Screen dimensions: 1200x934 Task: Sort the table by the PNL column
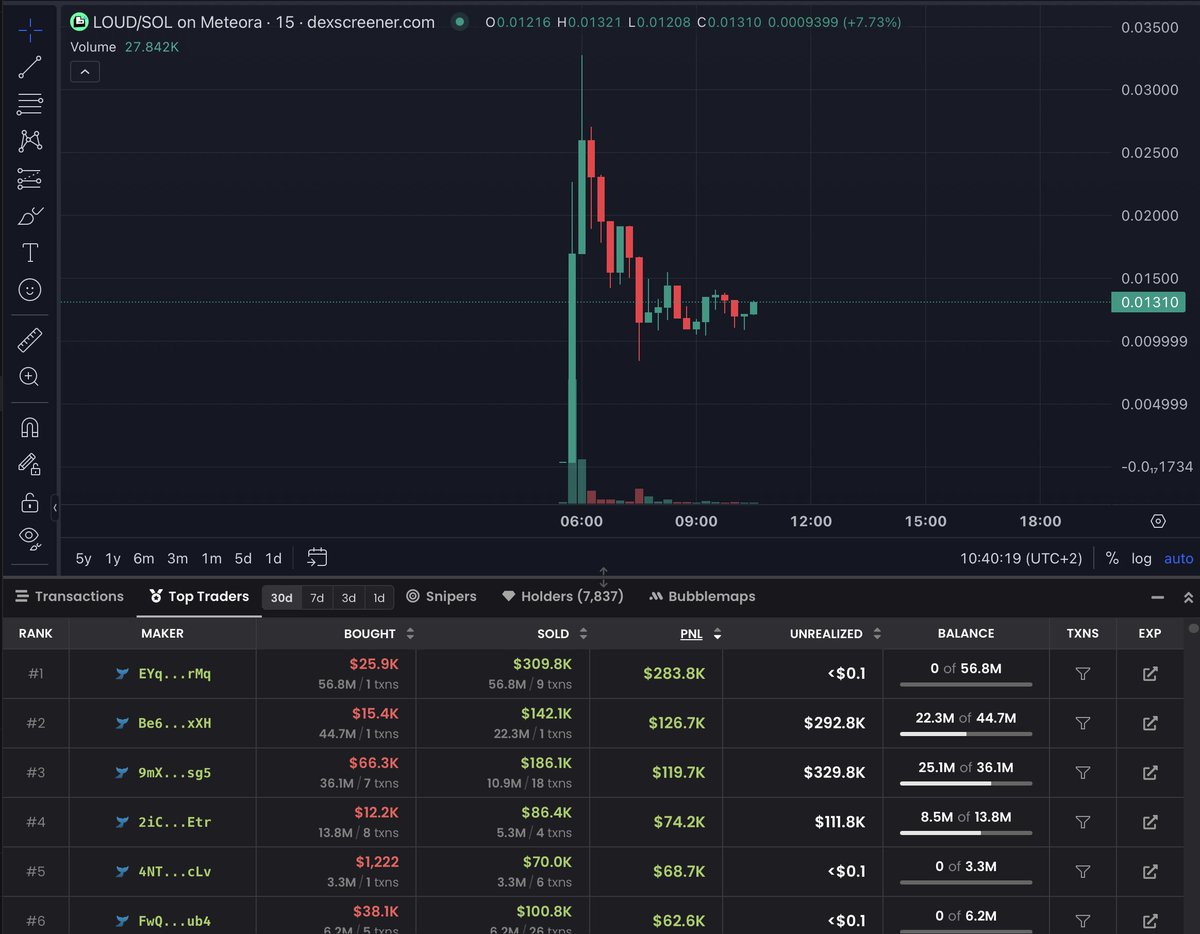click(x=700, y=634)
